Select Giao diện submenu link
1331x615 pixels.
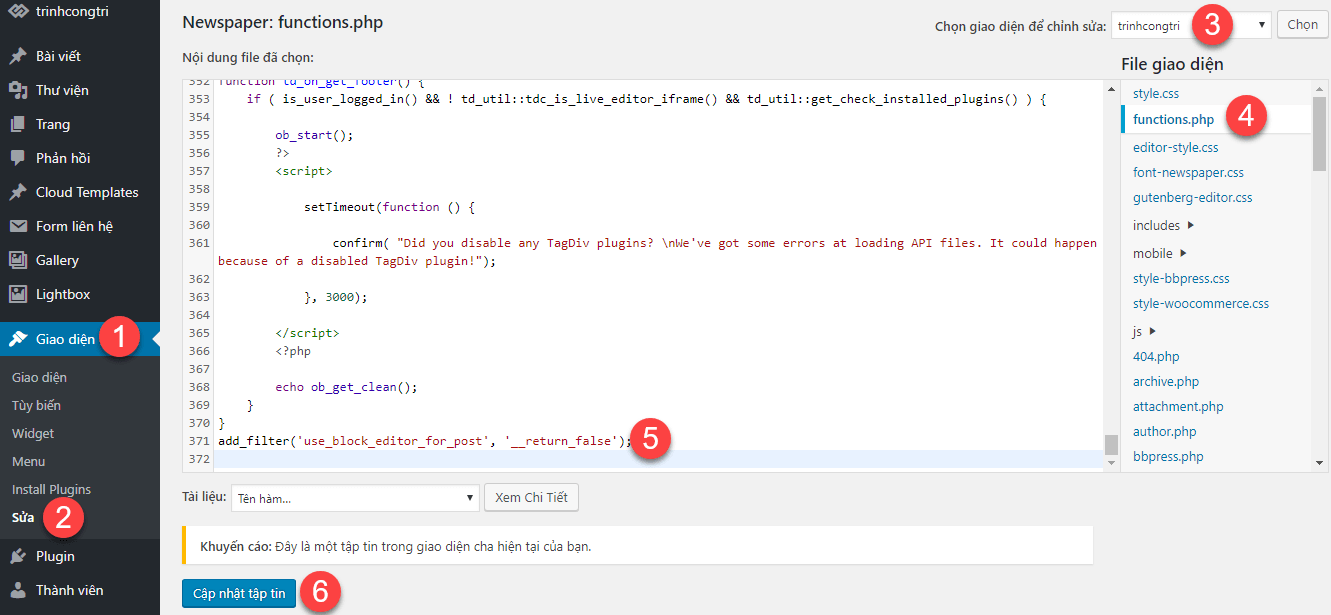39,377
